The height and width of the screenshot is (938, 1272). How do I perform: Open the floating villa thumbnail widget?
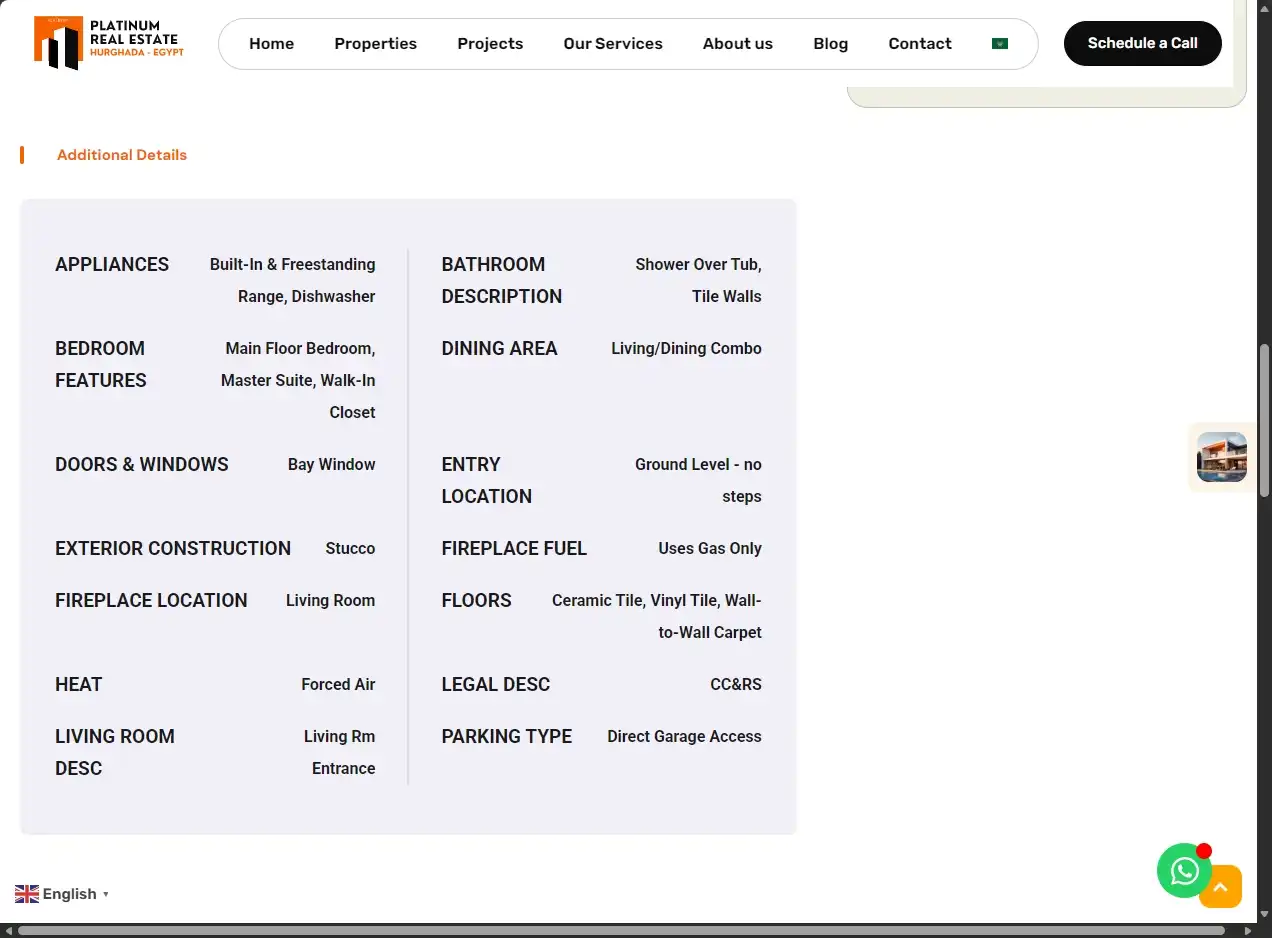coord(1222,457)
